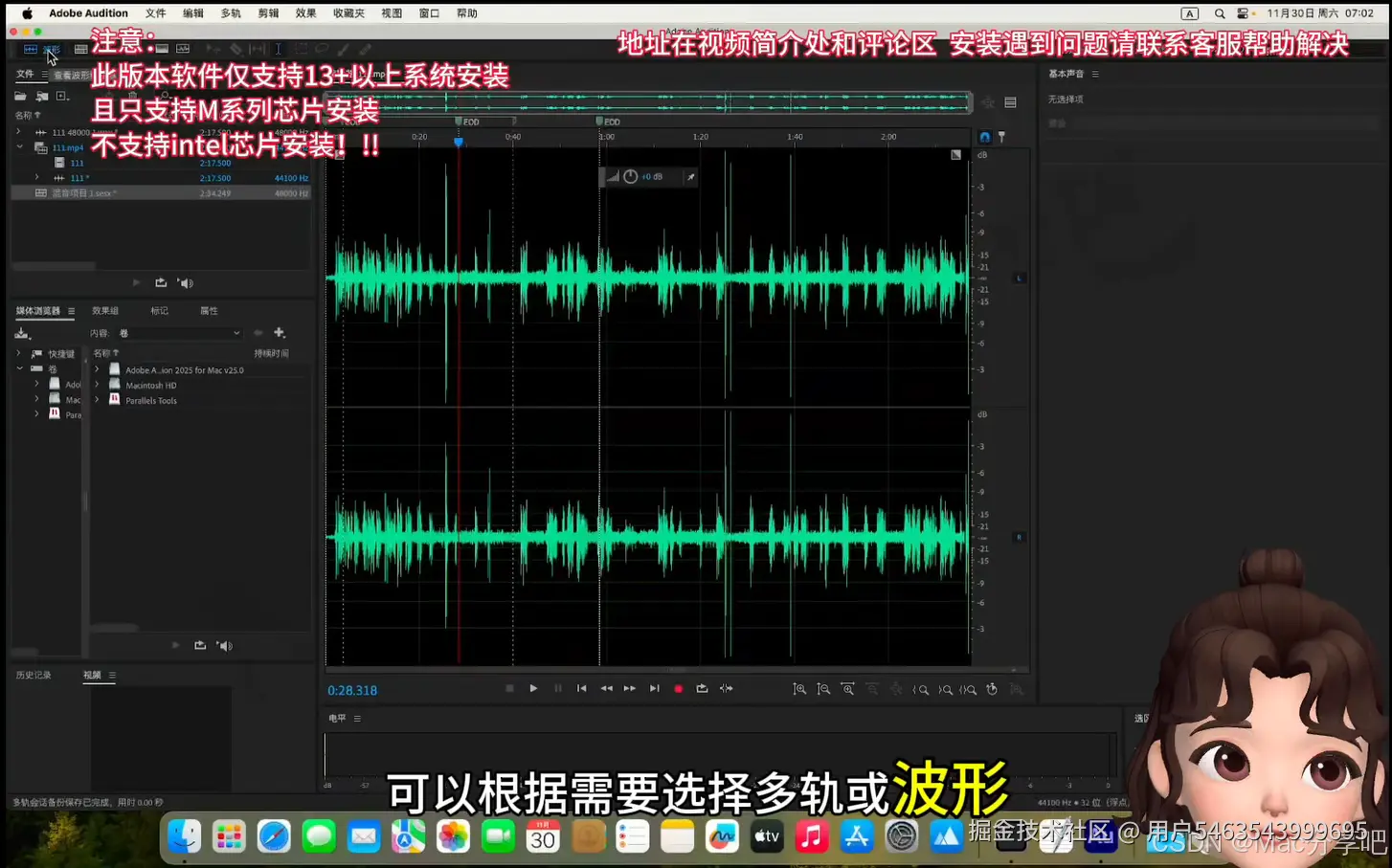
Task: Adjust the +0 dB HUD volume knob
Action: 631,177
